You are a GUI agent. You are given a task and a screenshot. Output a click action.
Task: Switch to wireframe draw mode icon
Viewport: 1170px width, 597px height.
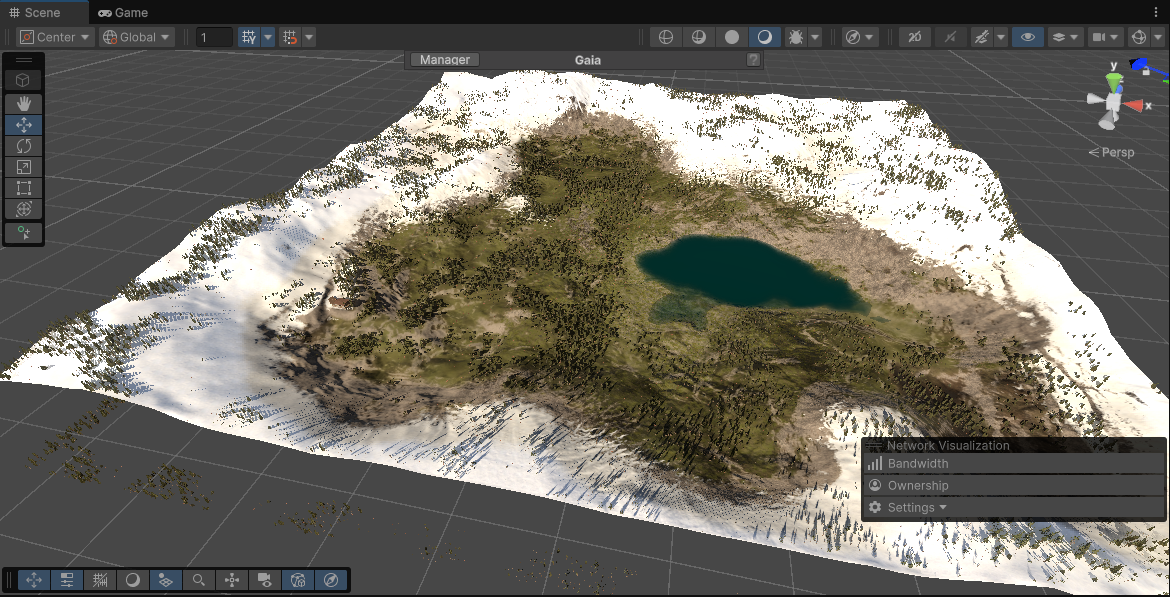pyautogui.click(x=665, y=37)
